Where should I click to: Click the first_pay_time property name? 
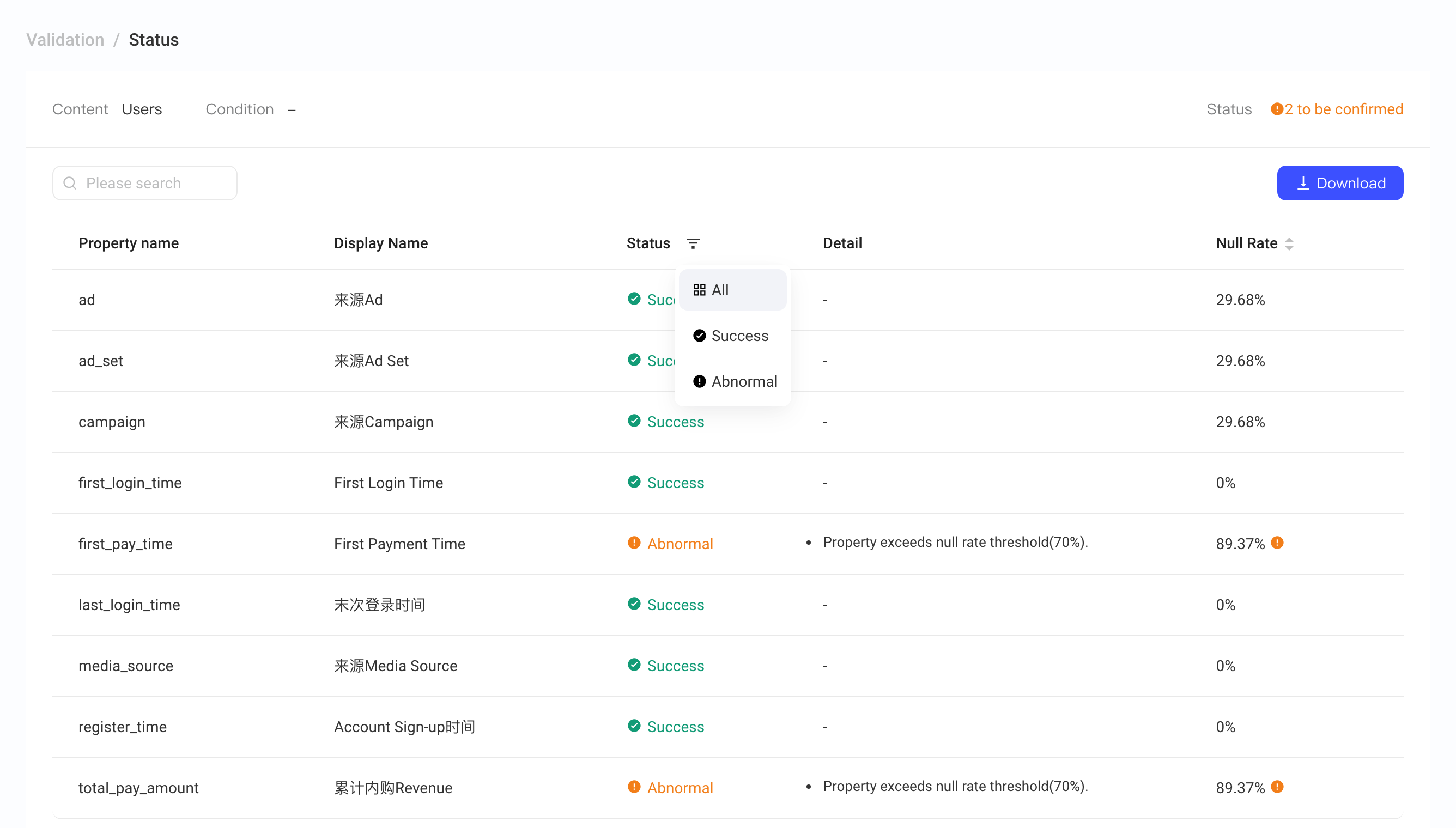pos(126,544)
